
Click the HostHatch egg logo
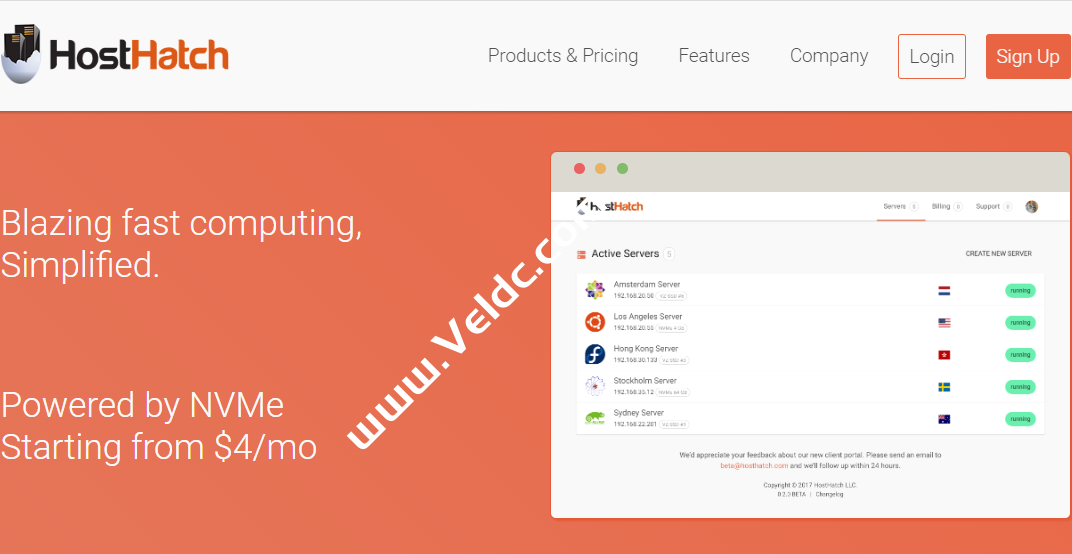pos(21,54)
